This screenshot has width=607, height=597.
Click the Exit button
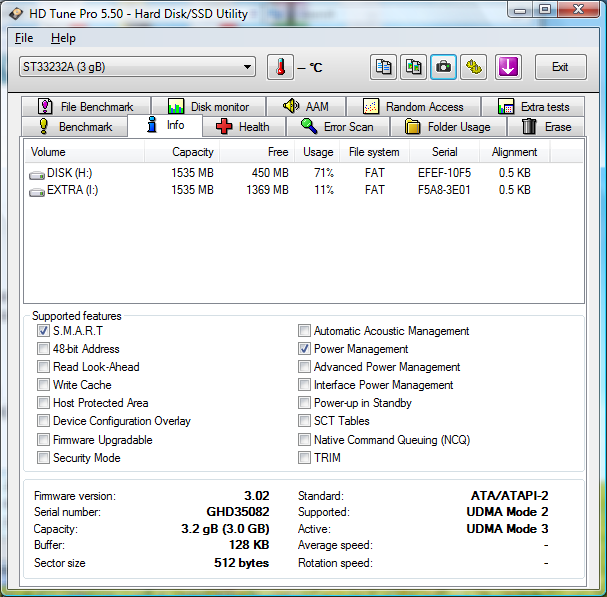coord(561,67)
